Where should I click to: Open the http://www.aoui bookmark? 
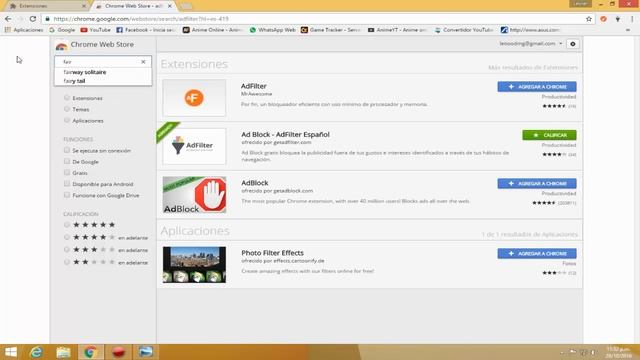[x=530, y=30]
